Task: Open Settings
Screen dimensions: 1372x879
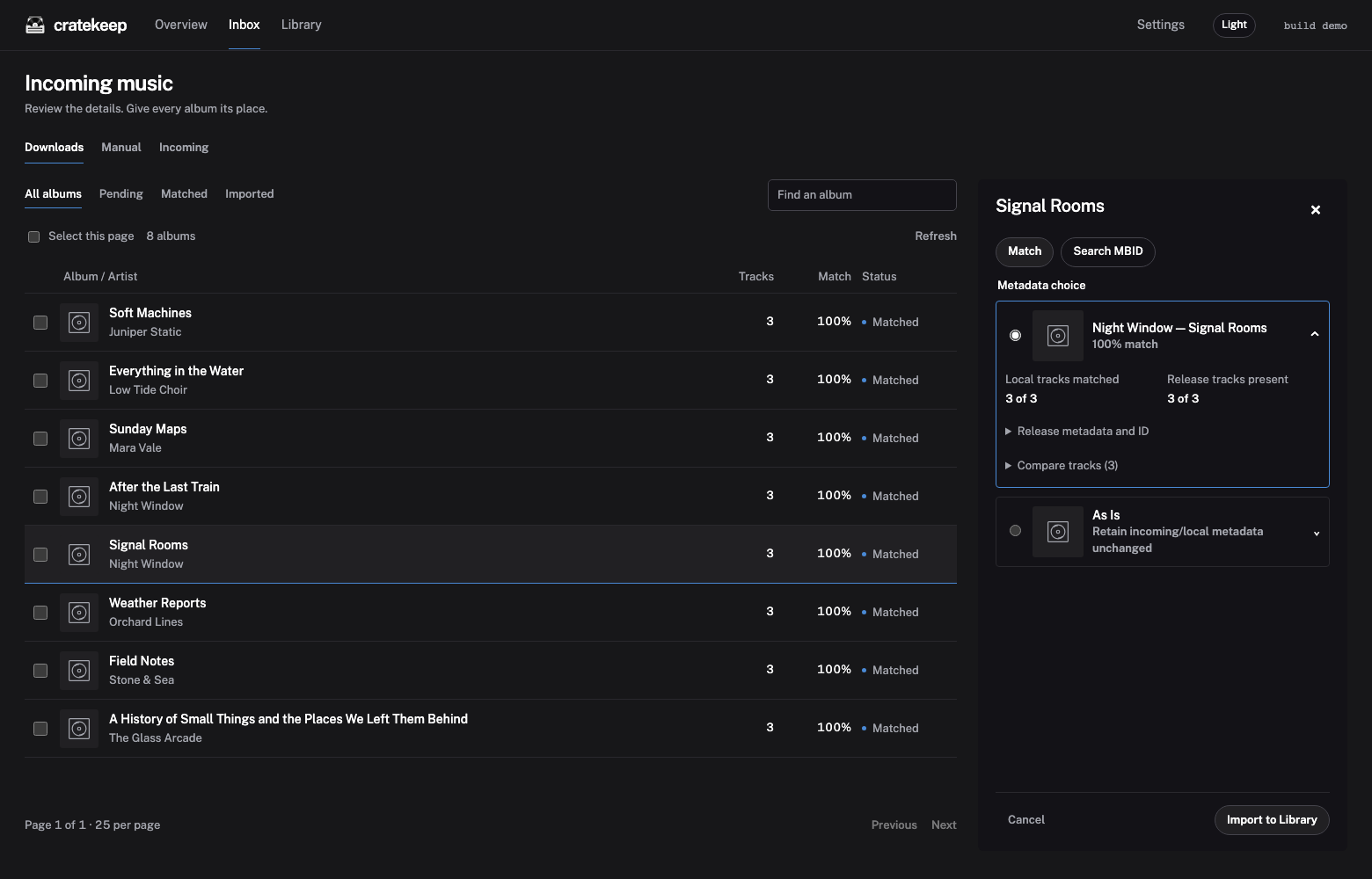Action: pyautogui.click(x=1161, y=25)
